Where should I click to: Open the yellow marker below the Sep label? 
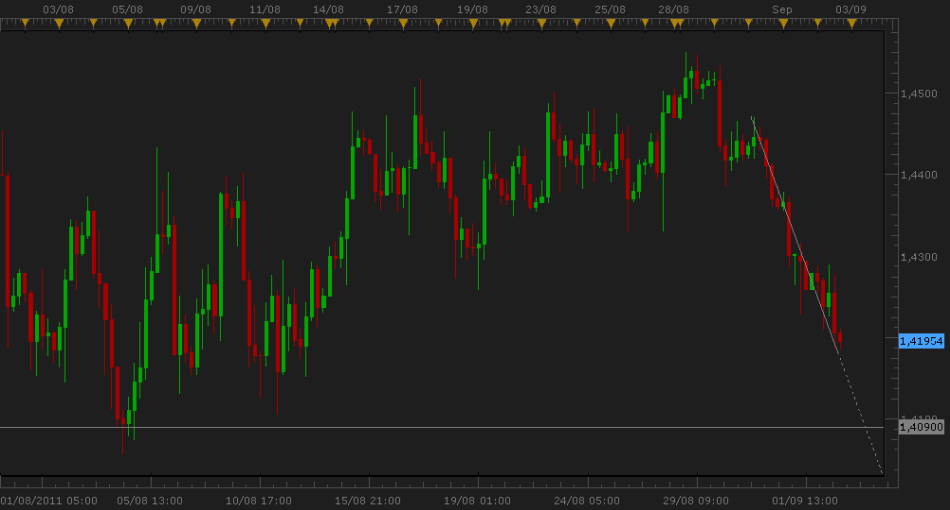point(782,23)
